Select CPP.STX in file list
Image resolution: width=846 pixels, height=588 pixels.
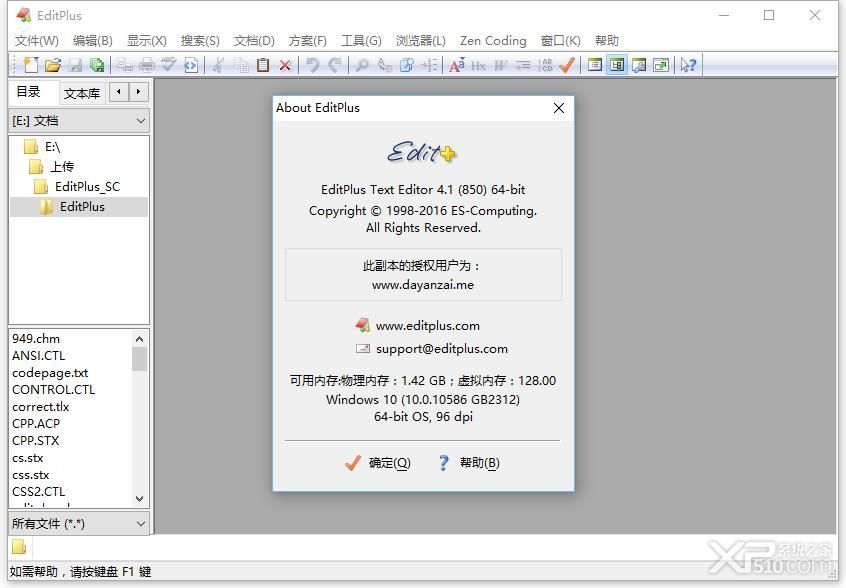36,441
